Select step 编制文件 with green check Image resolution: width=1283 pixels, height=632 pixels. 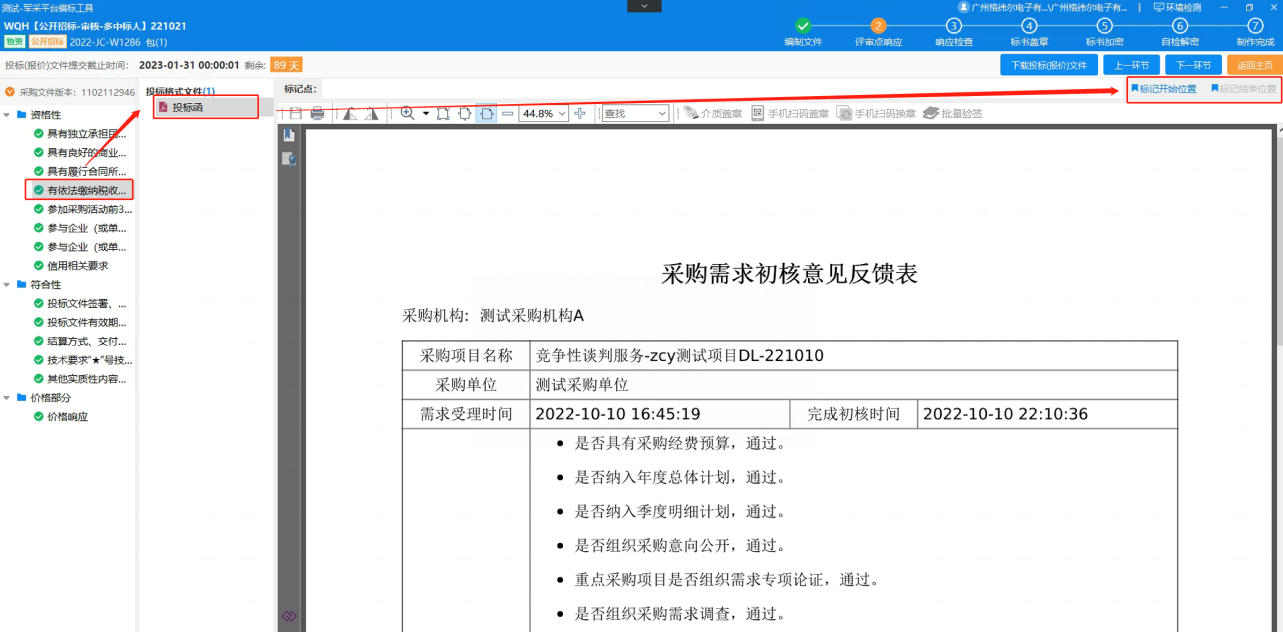coord(802,32)
